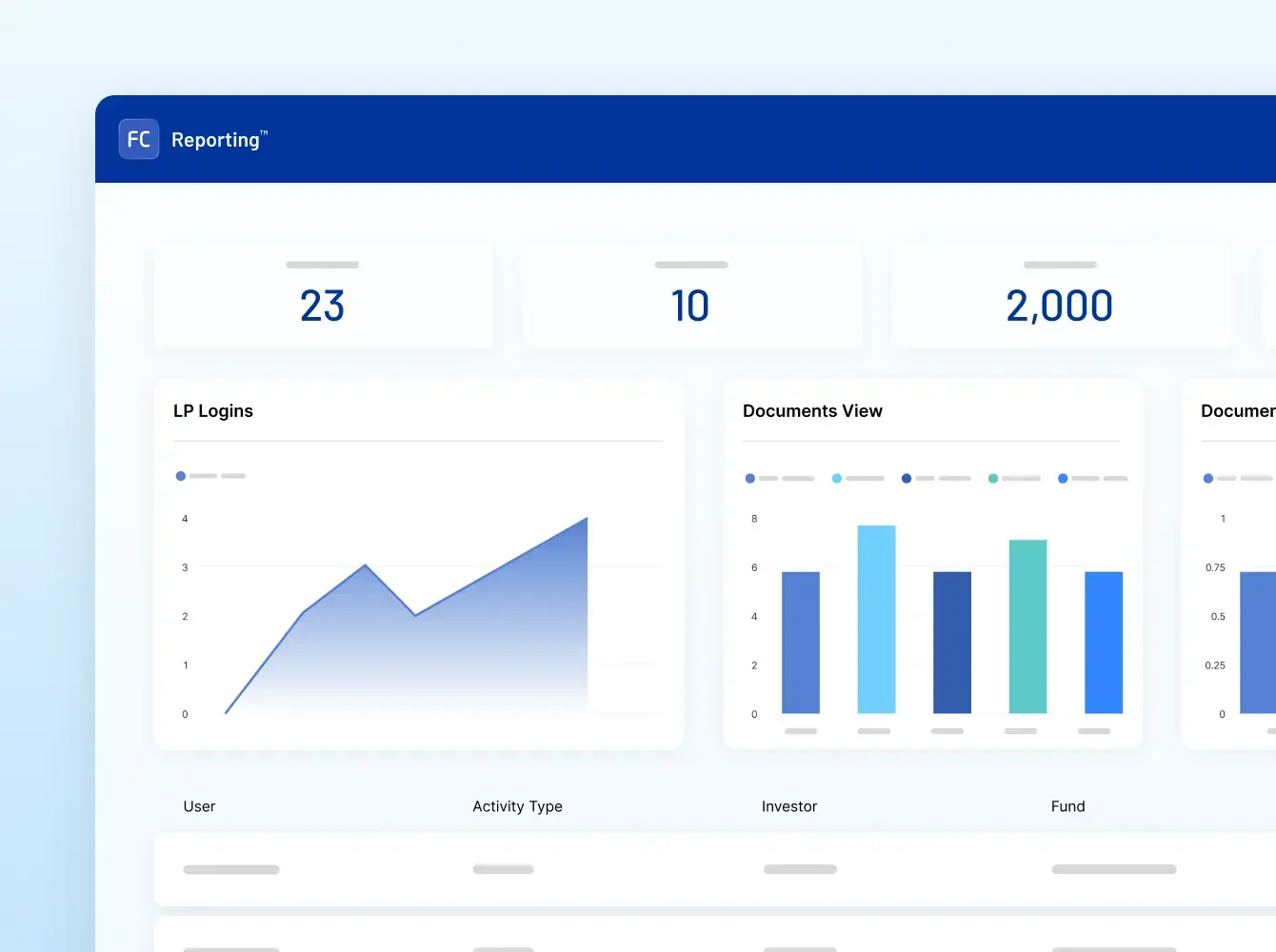Click the FC logo icon
Image resolution: width=1276 pixels, height=952 pixels.
(x=138, y=139)
